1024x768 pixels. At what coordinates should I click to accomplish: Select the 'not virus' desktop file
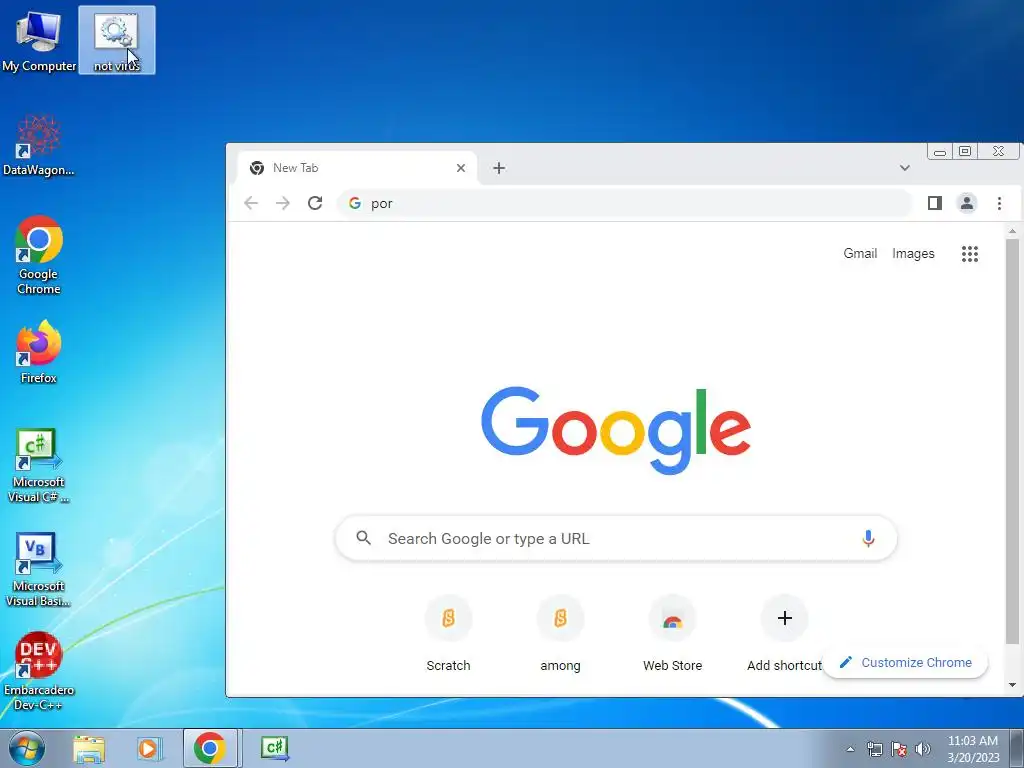[x=117, y=40]
